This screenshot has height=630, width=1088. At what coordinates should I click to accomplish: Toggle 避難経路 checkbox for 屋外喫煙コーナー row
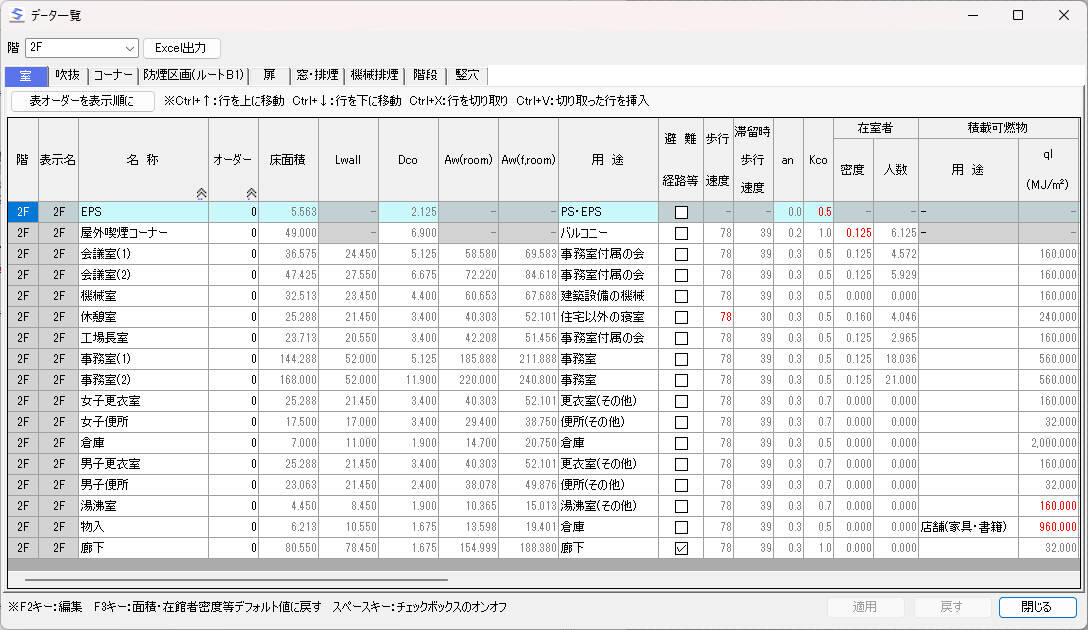coord(681,233)
